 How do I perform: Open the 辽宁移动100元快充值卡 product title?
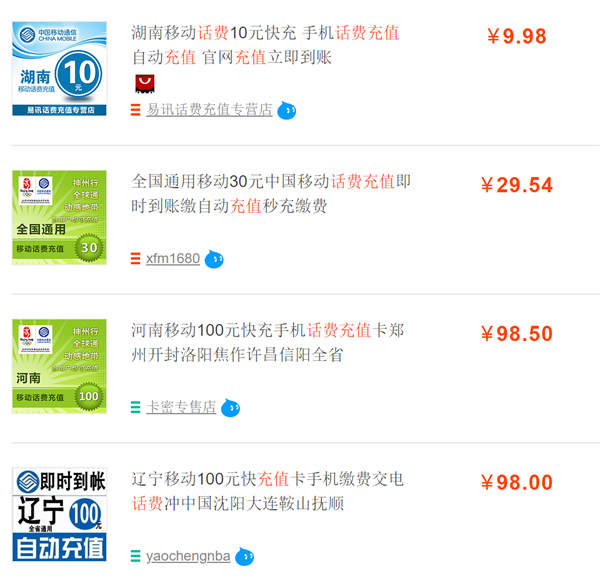pyautogui.click(x=267, y=491)
